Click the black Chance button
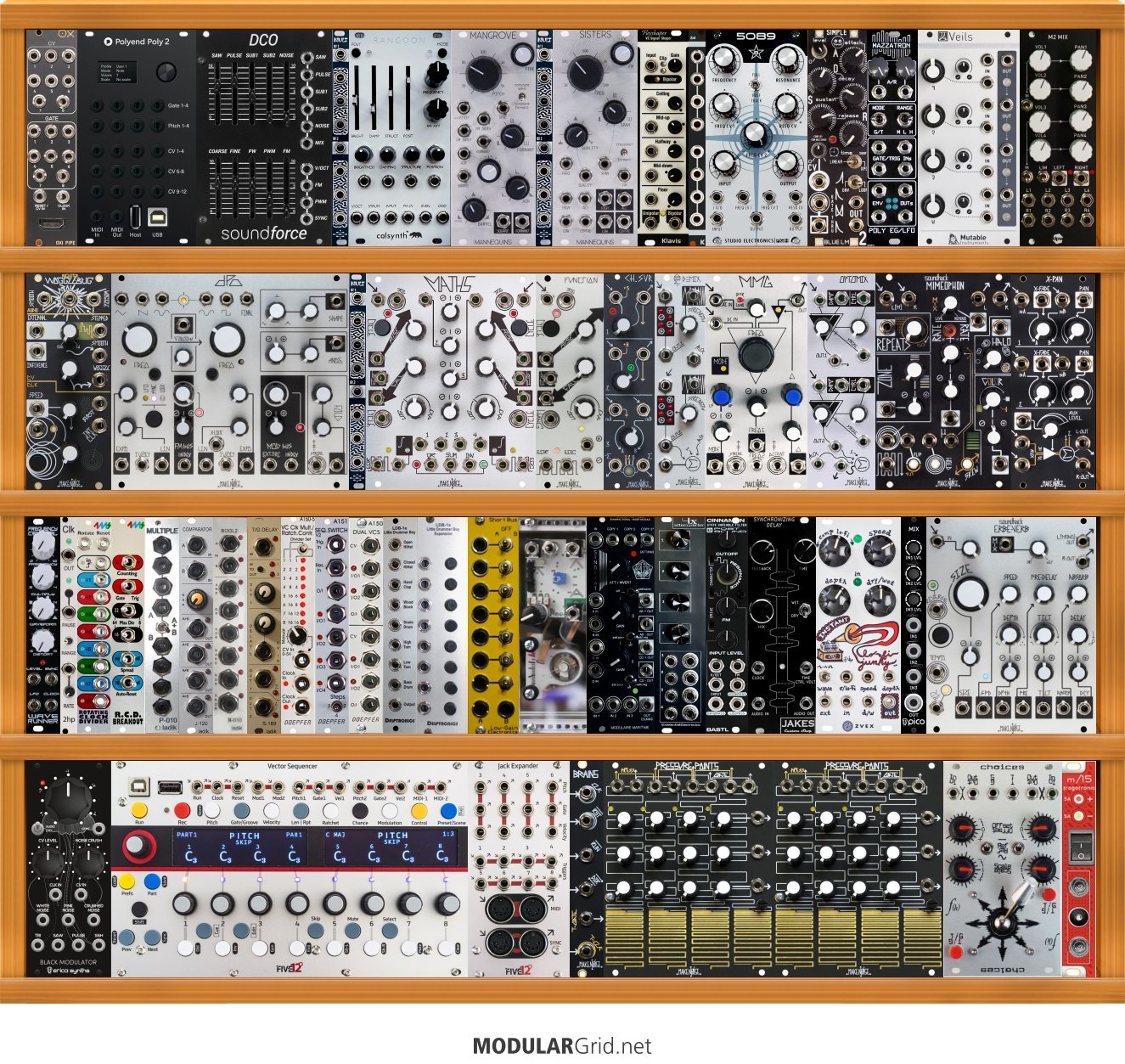The width and height of the screenshot is (1125, 1064). pyautogui.click(x=361, y=811)
